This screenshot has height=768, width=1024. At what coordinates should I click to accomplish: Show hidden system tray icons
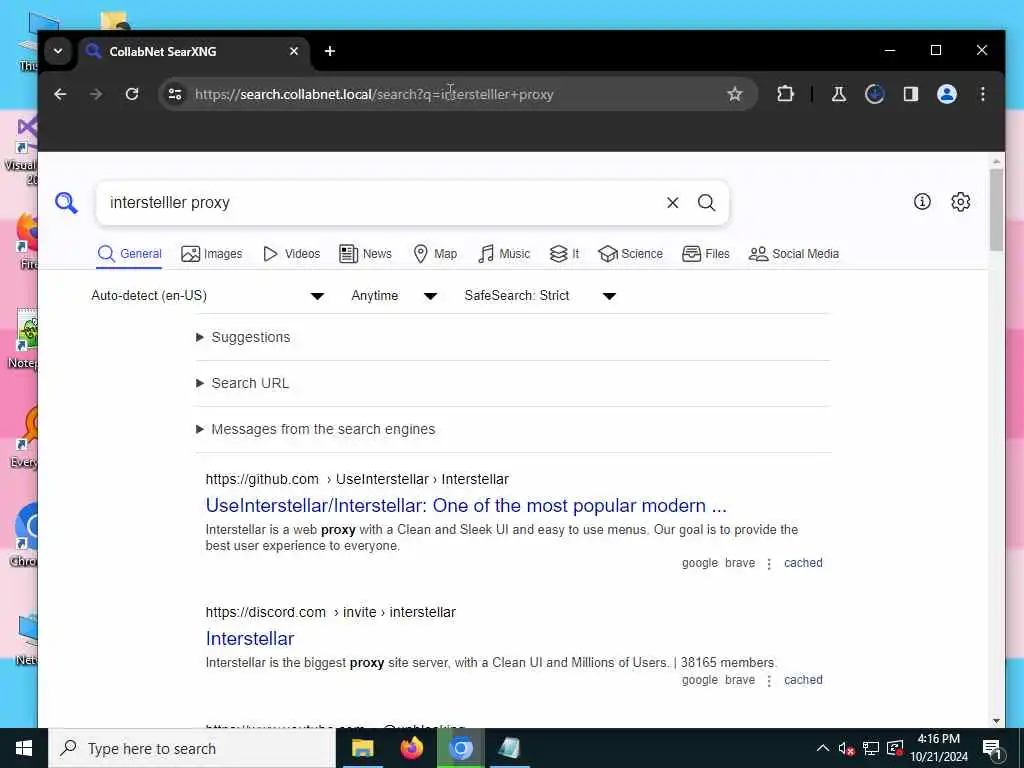pos(823,748)
